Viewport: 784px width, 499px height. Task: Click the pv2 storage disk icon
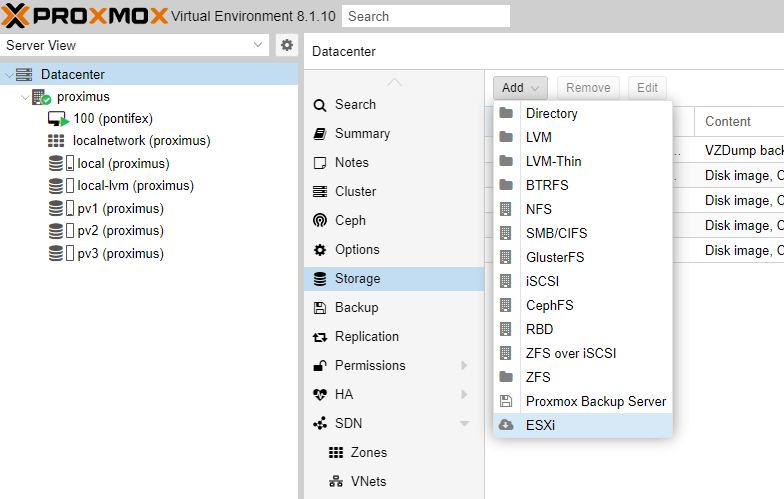(x=56, y=230)
